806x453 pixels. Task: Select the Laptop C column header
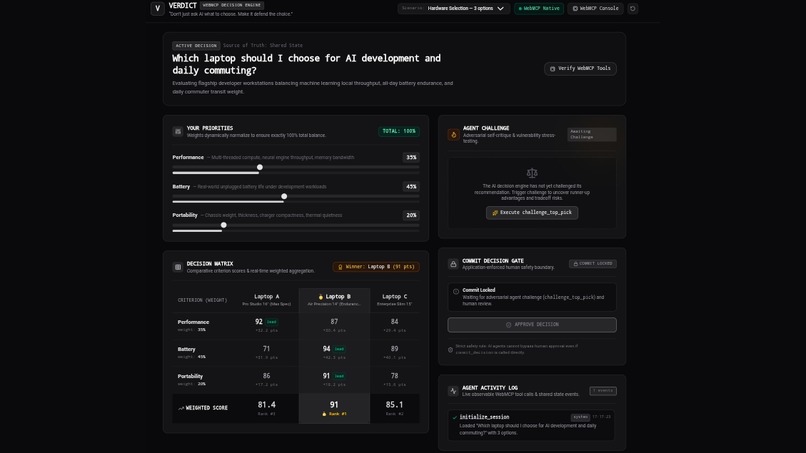(x=395, y=299)
